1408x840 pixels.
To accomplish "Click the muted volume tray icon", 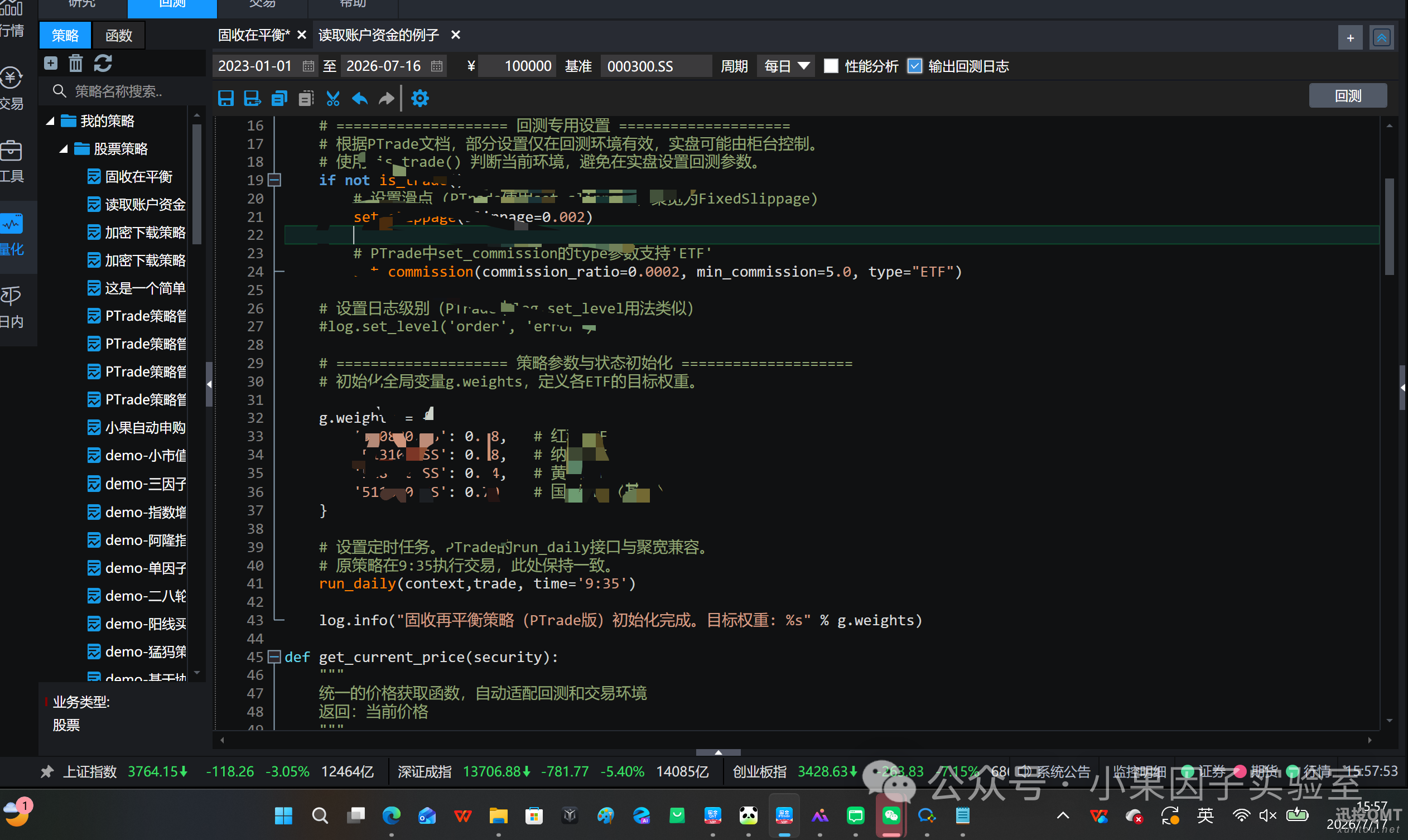I will point(1267,815).
